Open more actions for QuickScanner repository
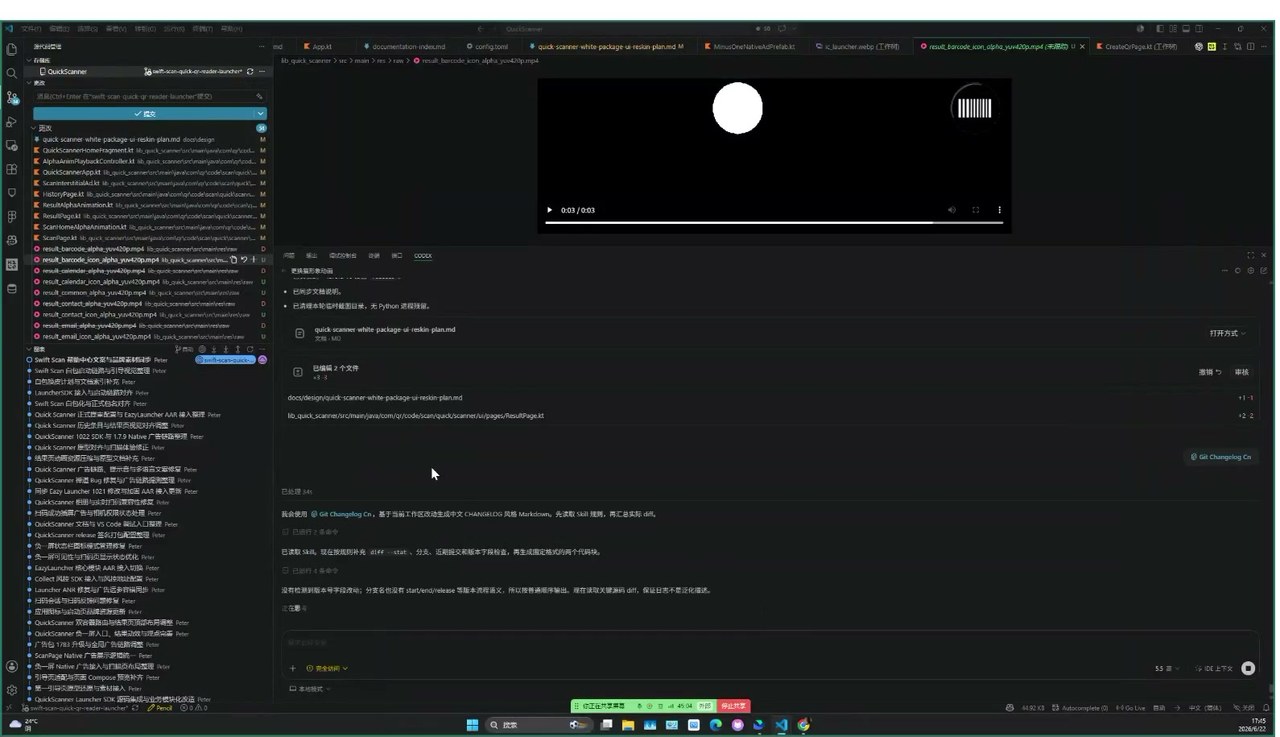The image size is (1280, 737). click(x=262, y=72)
